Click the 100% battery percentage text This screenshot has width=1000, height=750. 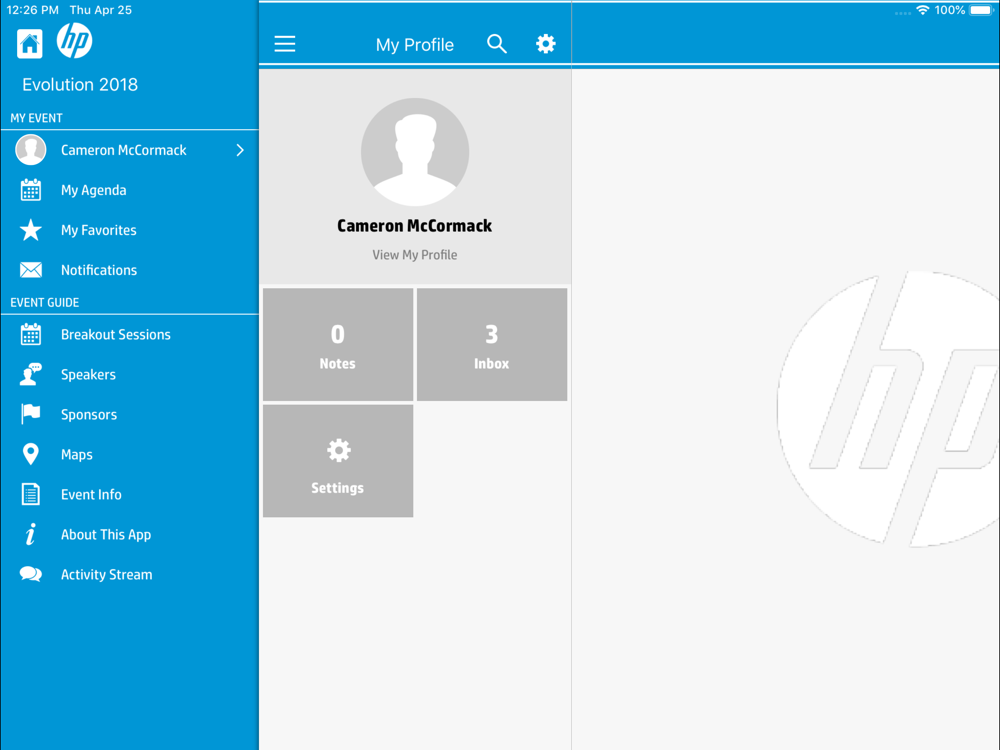(950, 10)
